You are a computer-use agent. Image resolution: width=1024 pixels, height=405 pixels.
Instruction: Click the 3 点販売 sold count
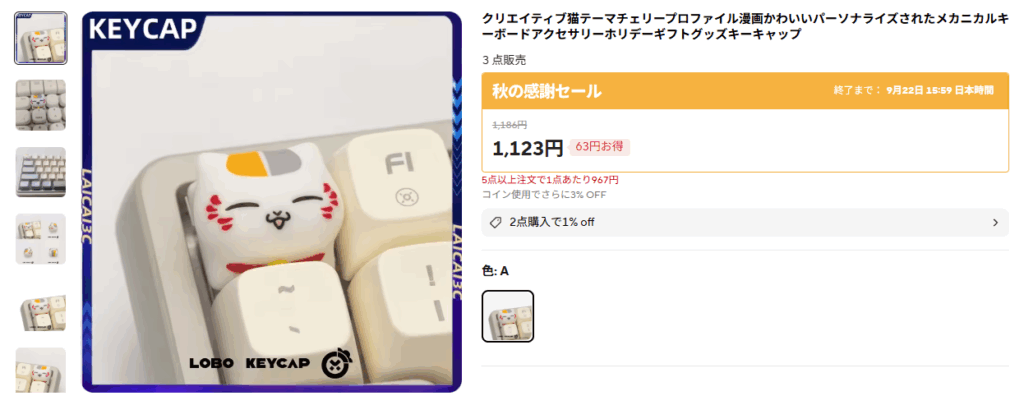pyautogui.click(x=504, y=60)
